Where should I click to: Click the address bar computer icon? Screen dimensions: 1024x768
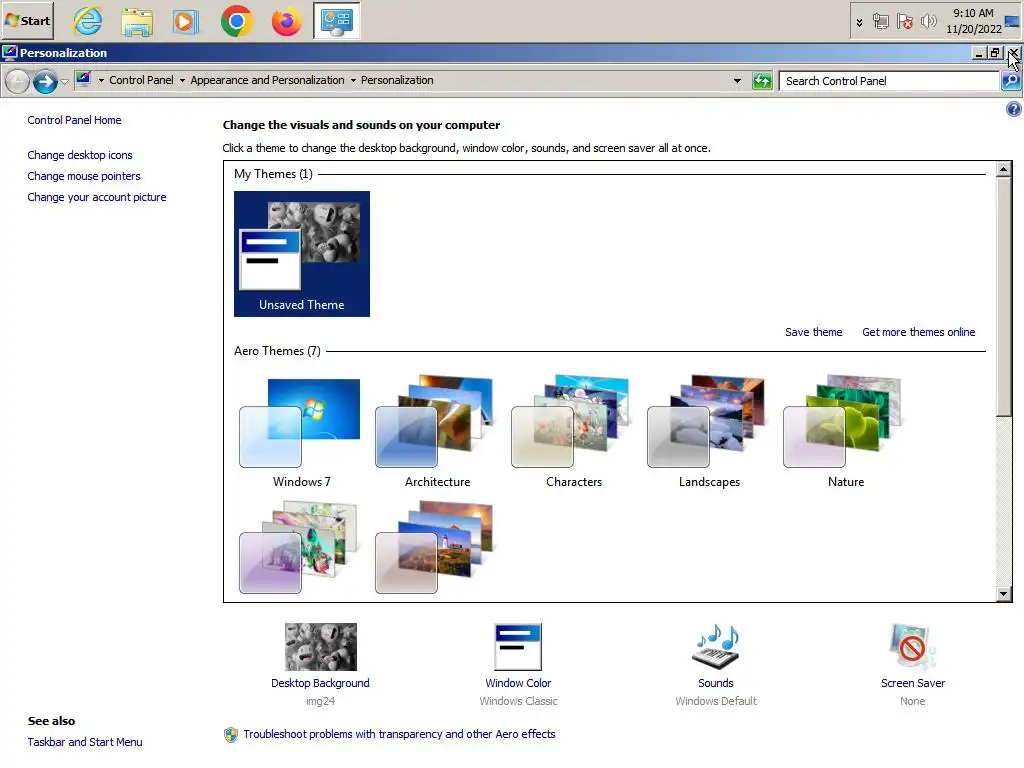(84, 80)
